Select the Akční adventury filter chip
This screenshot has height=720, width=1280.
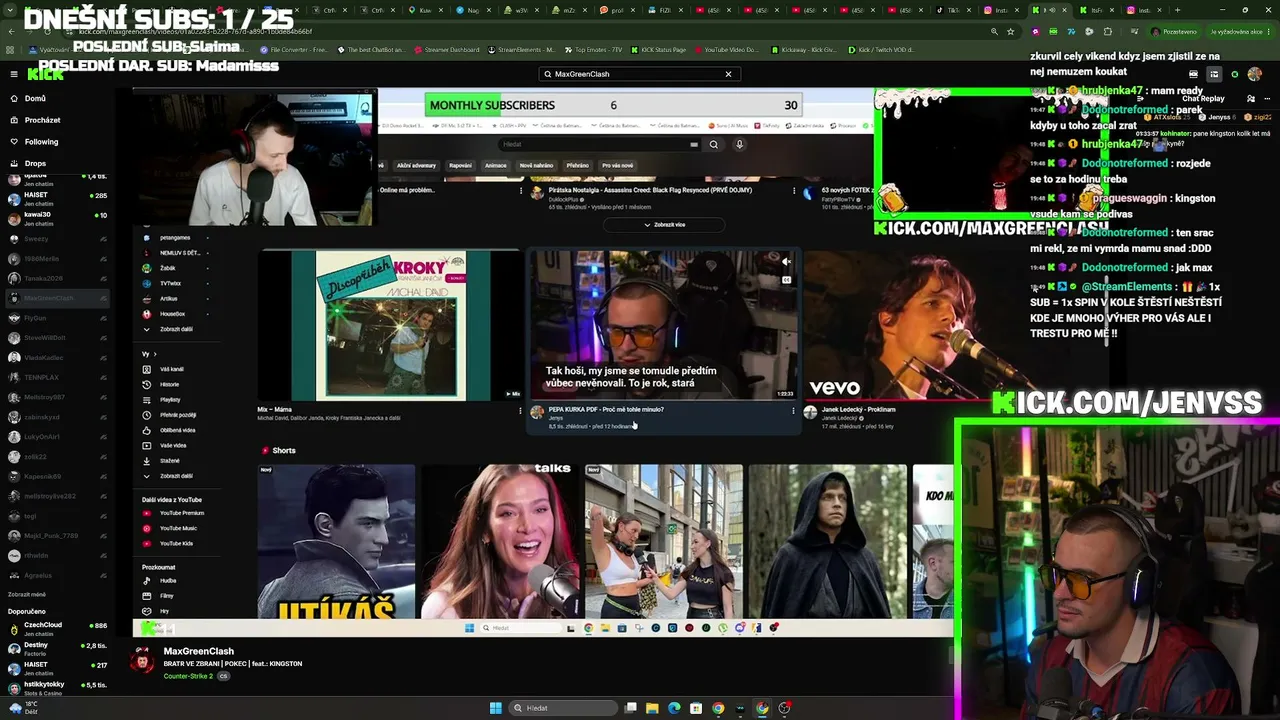coord(416,165)
